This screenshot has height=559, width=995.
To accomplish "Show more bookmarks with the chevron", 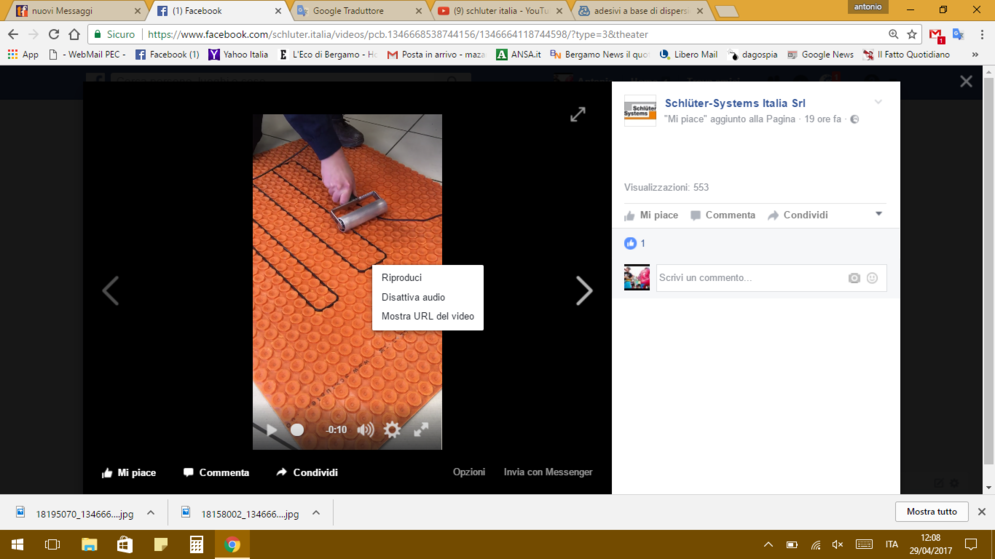I will pos(975,55).
